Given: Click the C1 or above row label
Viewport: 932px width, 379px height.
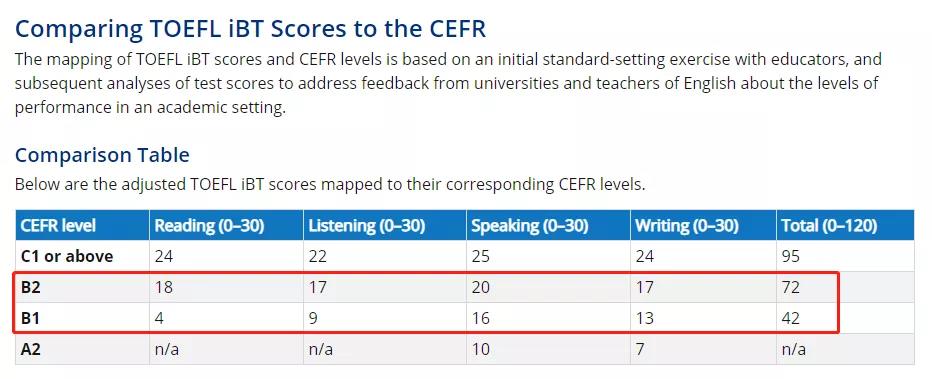Looking at the screenshot, I should (67, 257).
